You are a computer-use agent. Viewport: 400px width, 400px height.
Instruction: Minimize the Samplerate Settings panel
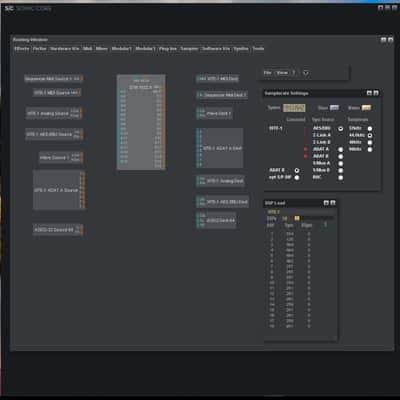(x=369, y=93)
